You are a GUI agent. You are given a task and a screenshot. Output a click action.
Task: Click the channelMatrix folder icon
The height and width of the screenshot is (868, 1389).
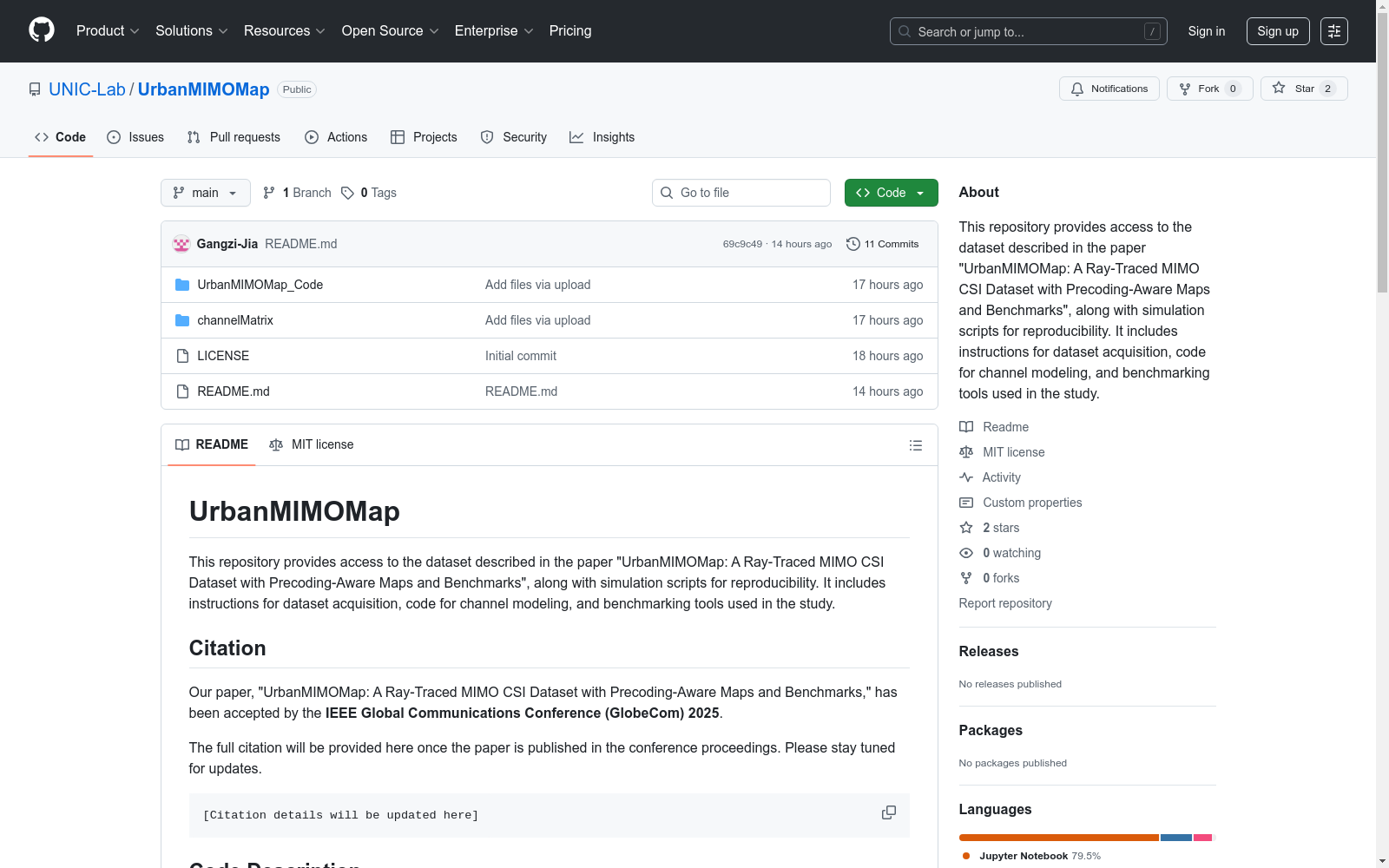coord(182,320)
